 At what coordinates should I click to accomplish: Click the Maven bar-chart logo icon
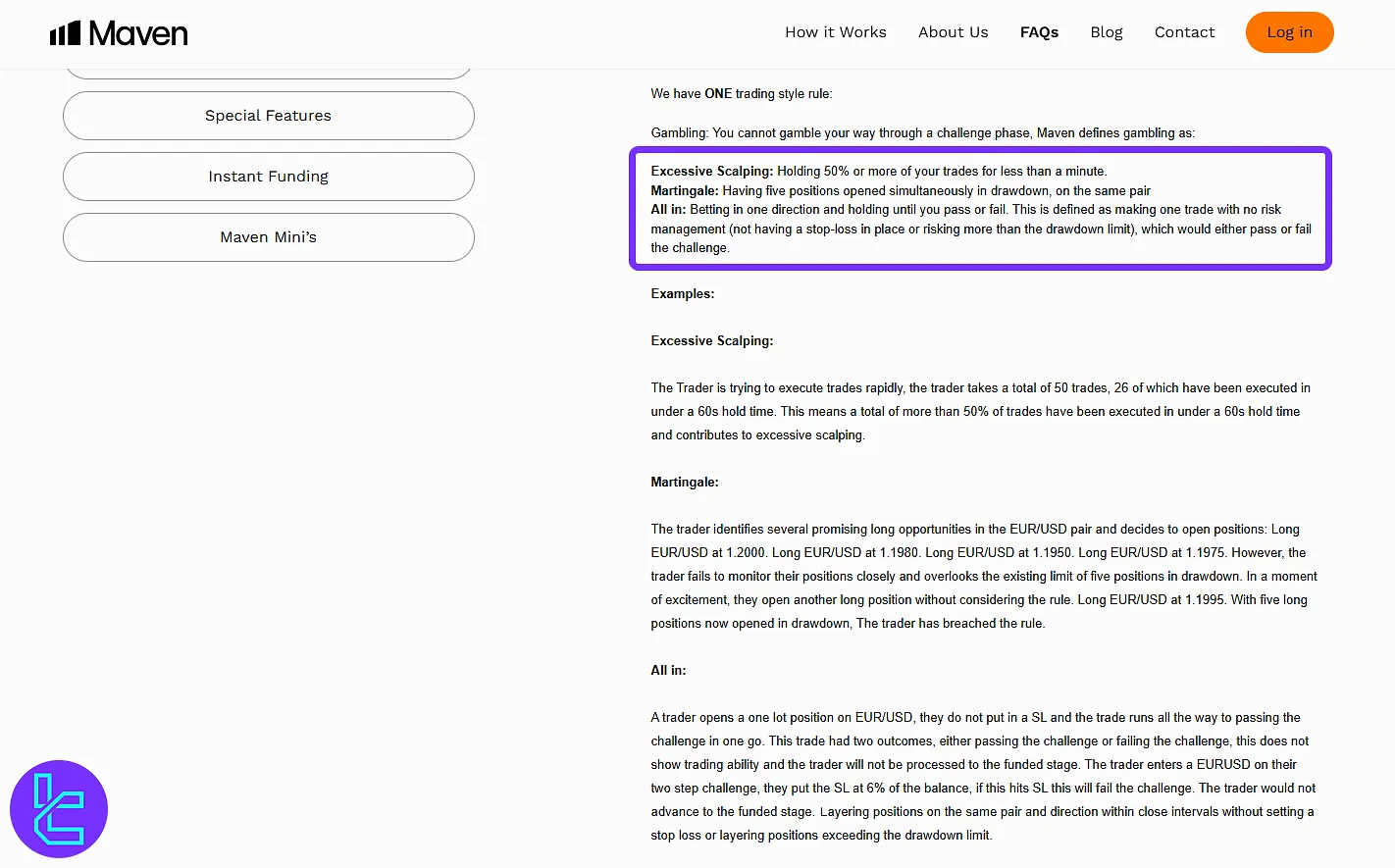click(65, 34)
